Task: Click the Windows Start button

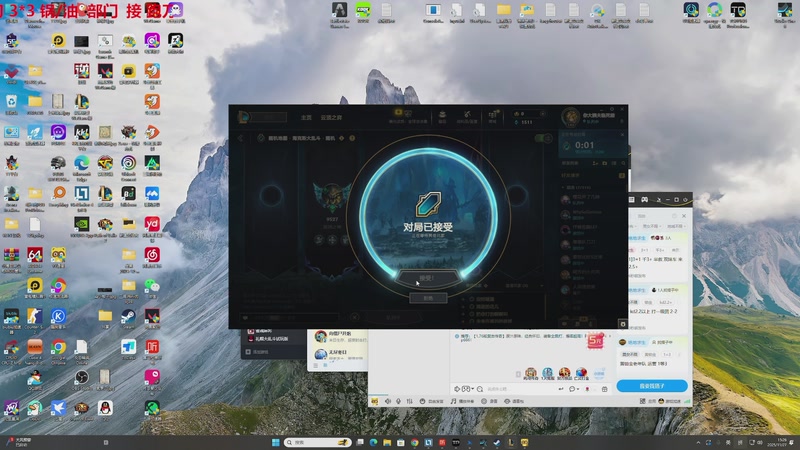Action: (x=276, y=442)
